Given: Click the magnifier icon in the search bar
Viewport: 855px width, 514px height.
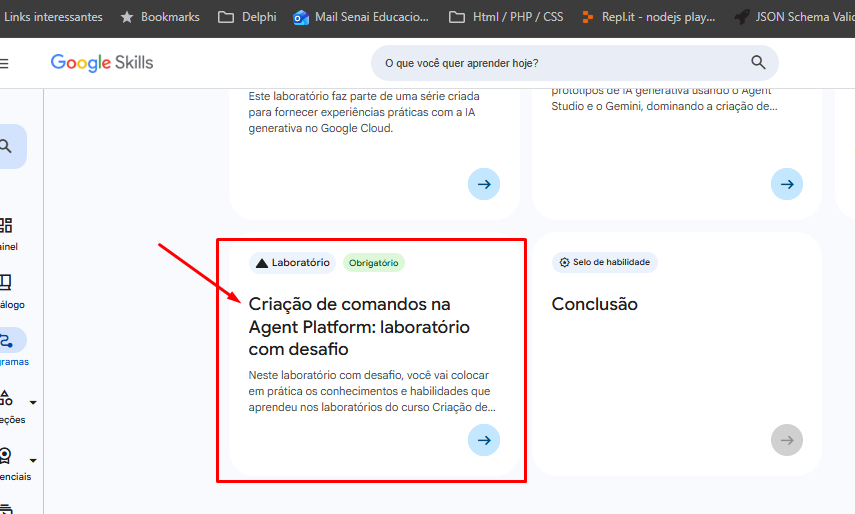Looking at the screenshot, I should pos(758,63).
